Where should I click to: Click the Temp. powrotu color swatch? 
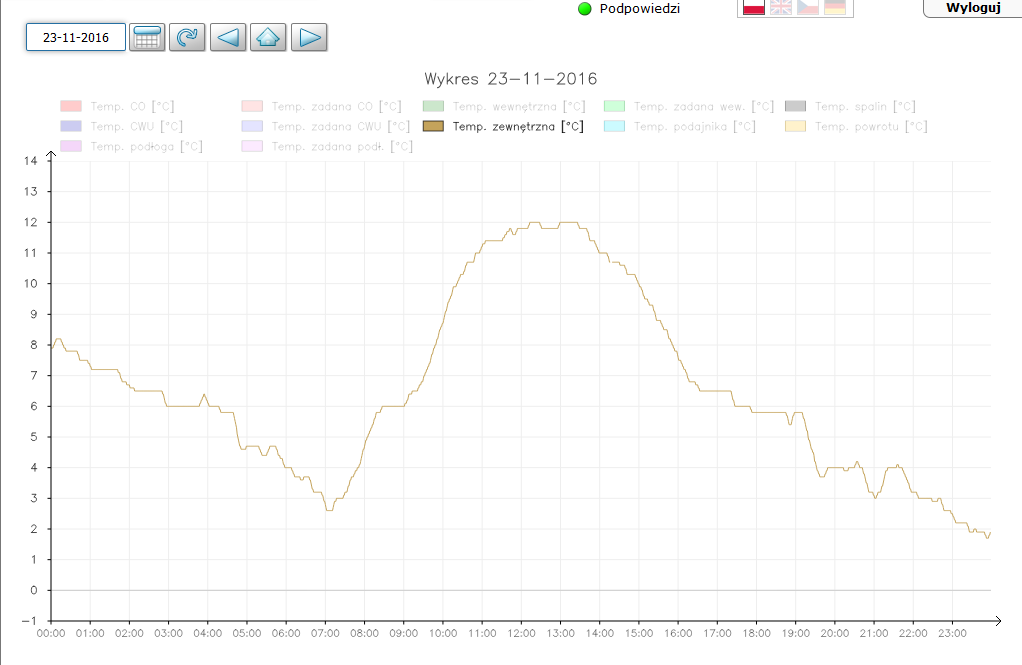tap(796, 127)
